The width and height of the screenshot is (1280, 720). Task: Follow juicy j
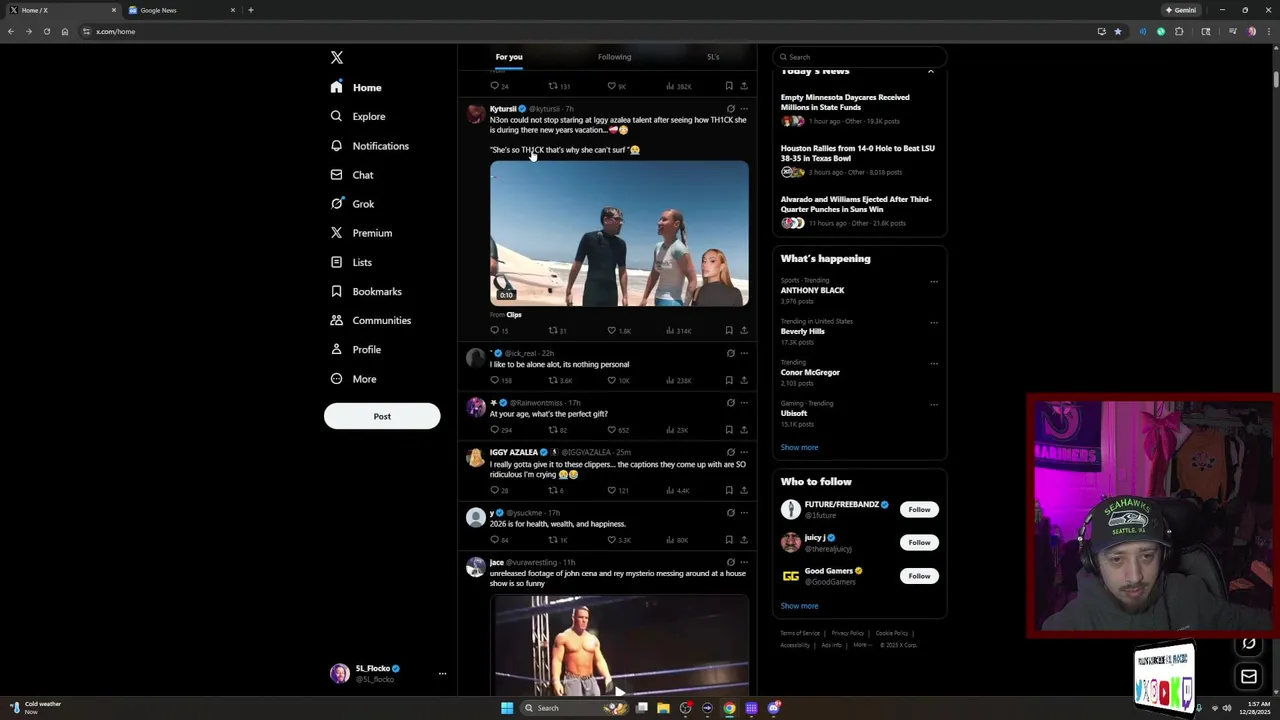tap(919, 542)
